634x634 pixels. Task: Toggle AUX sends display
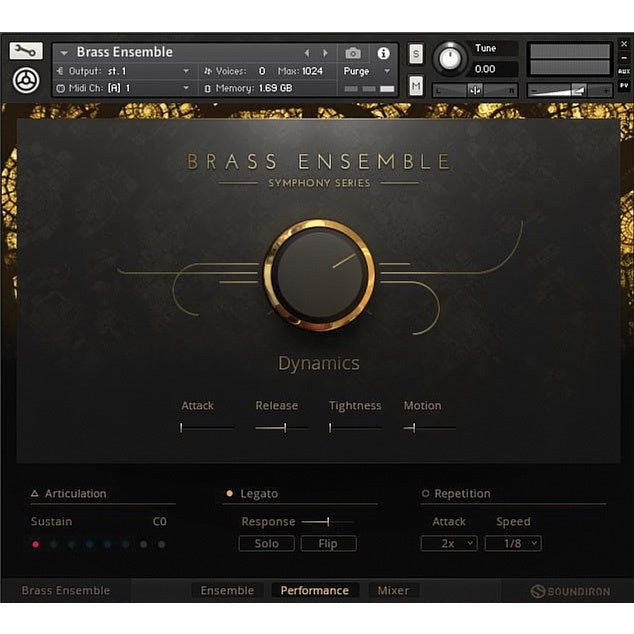coord(624,71)
